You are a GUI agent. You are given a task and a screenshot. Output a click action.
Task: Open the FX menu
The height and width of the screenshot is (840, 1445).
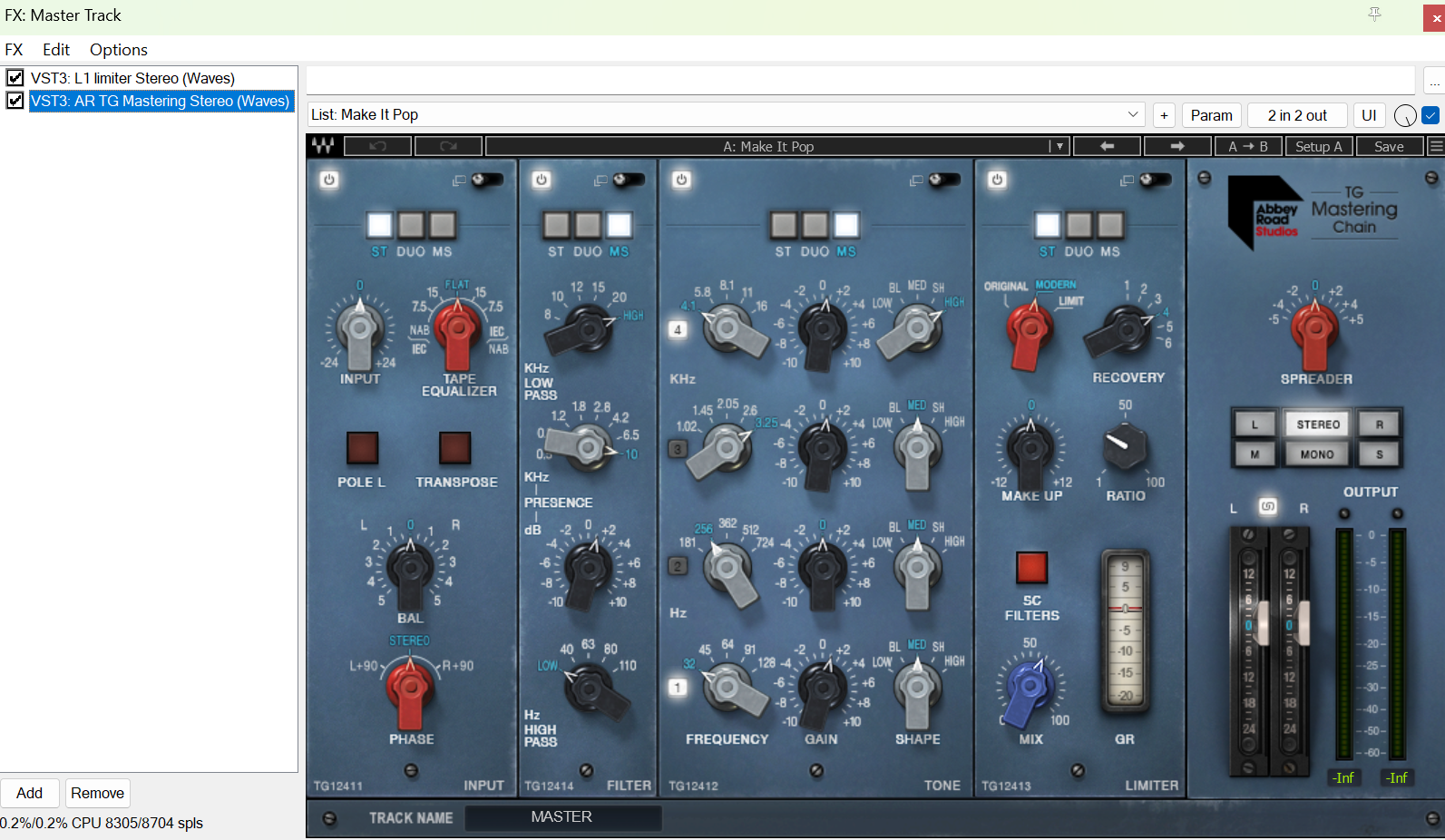pyautogui.click(x=14, y=50)
